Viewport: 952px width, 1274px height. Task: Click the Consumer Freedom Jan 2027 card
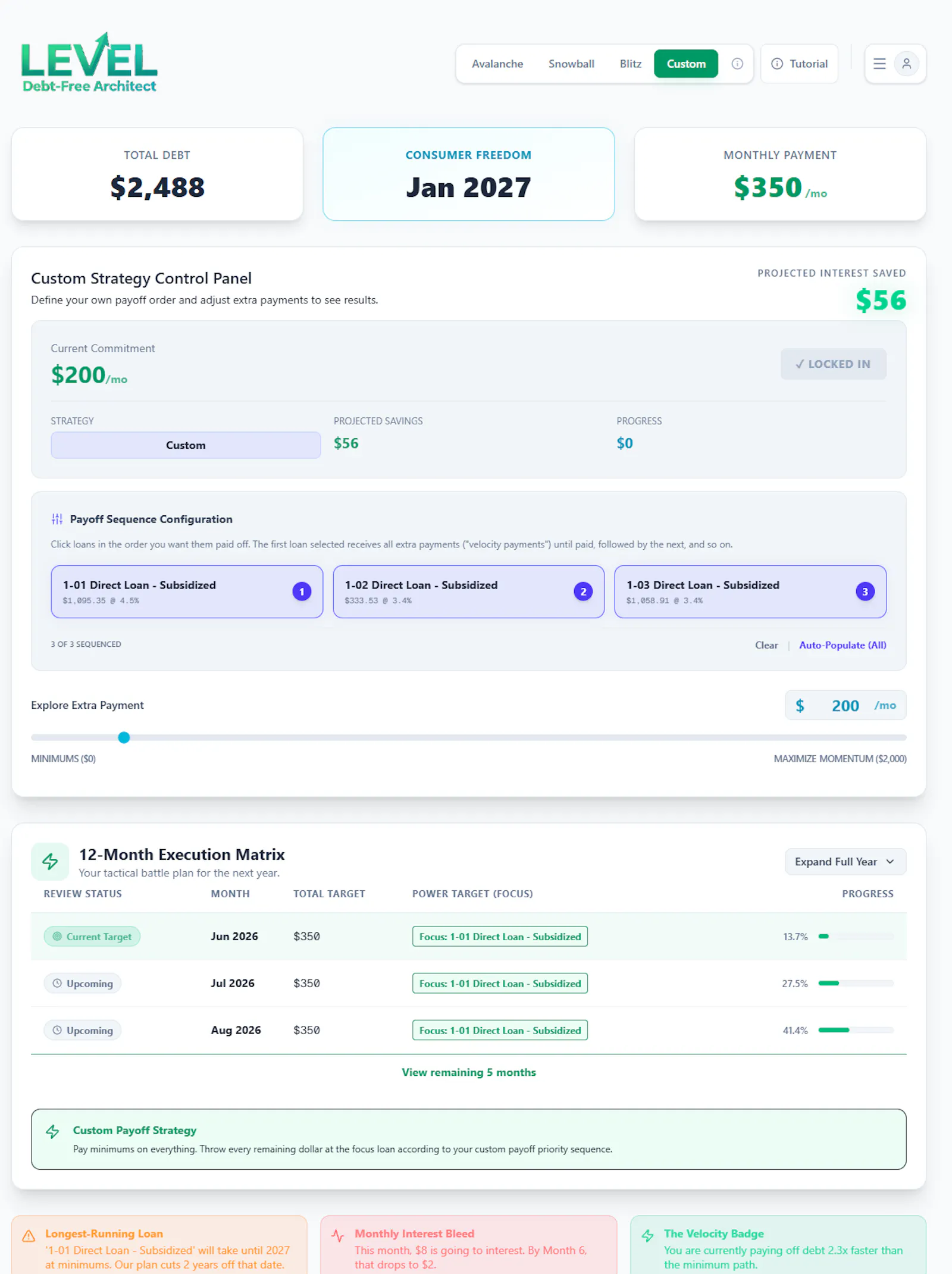469,174
